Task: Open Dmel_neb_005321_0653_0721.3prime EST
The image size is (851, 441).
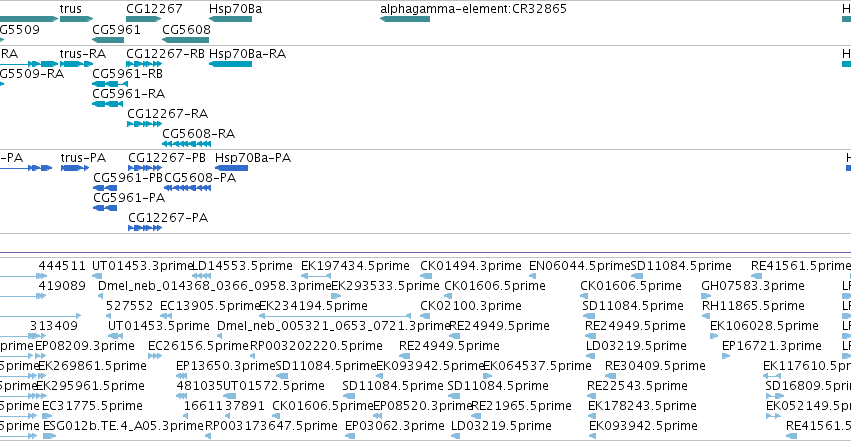Action: point(334,327)
